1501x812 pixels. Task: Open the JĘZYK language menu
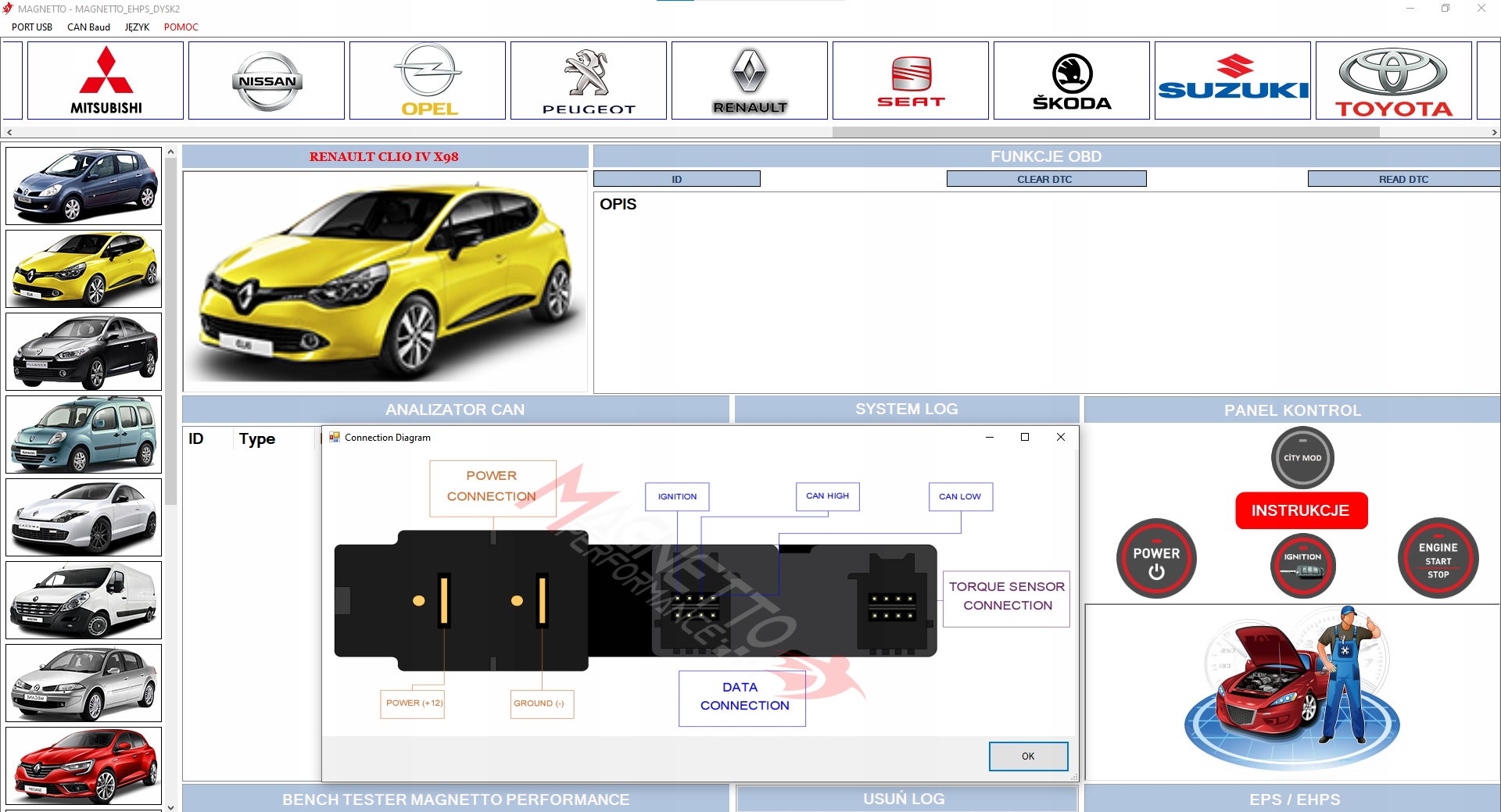pos(137,27)
